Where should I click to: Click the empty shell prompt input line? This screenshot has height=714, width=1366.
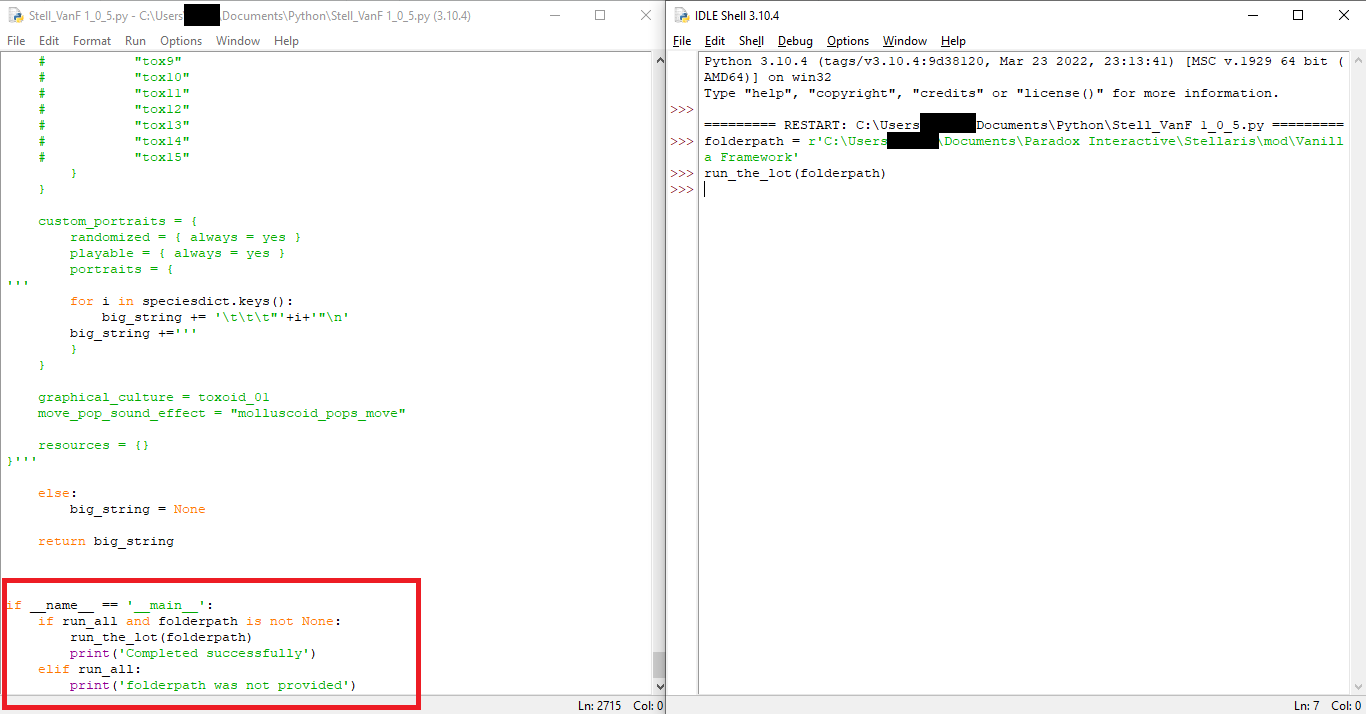click(1023, 189)
